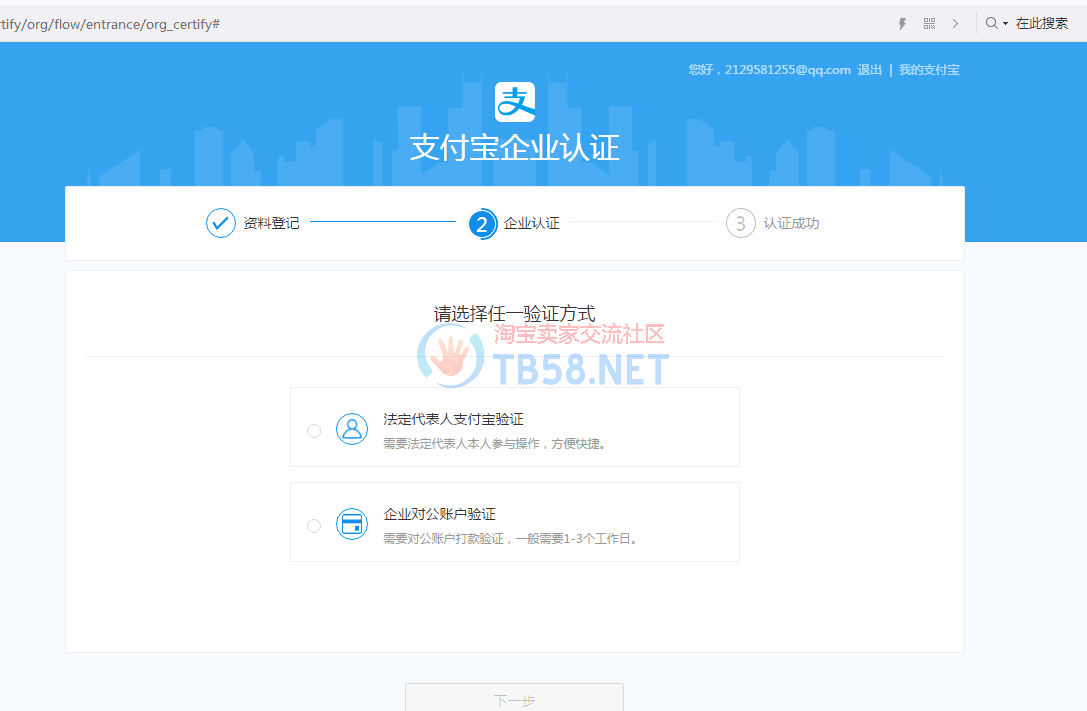Click the bank card icon for corporate account verification
The width and height of the screenshot is (1087, 711).
point(352,524)
